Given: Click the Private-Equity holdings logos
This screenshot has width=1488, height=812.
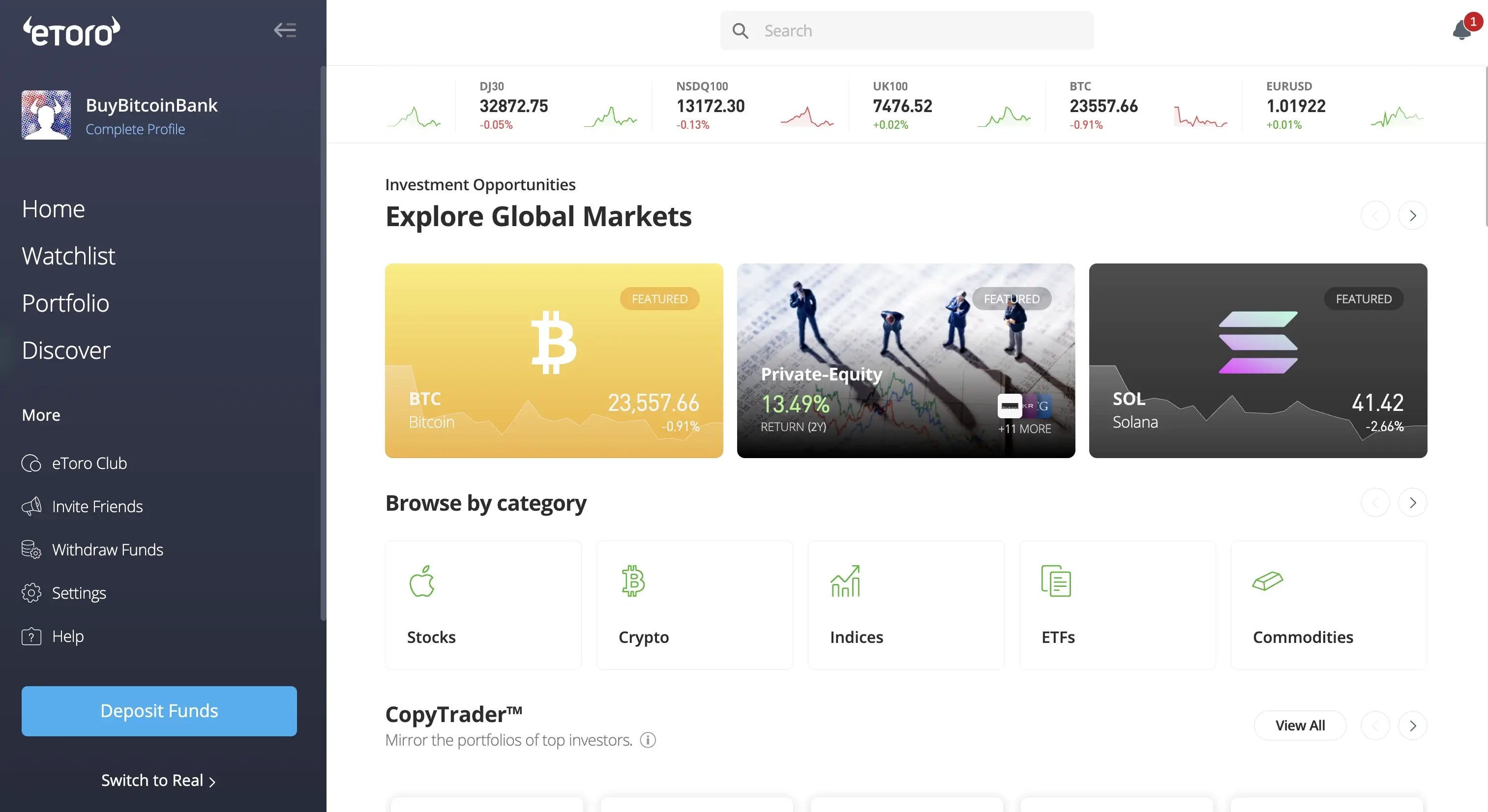Looking at the screenshot, I should [x=1024, y=406].
